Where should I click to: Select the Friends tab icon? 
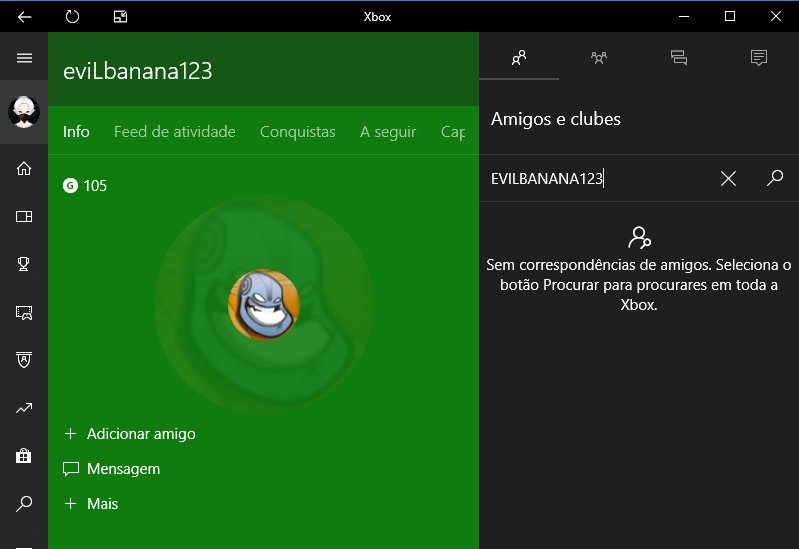(x=519, y=58)
